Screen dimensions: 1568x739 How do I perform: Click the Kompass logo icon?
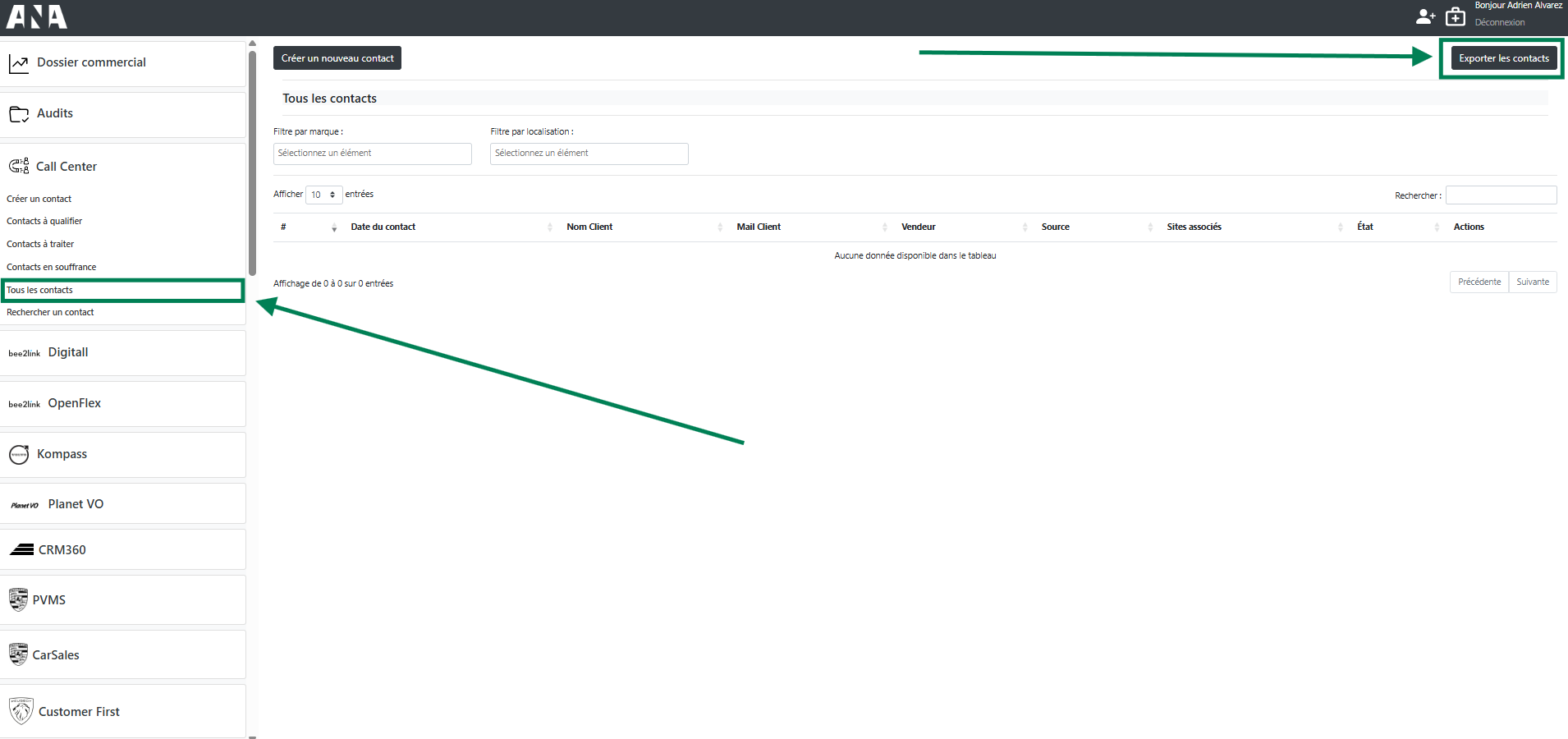pos(19,454)
